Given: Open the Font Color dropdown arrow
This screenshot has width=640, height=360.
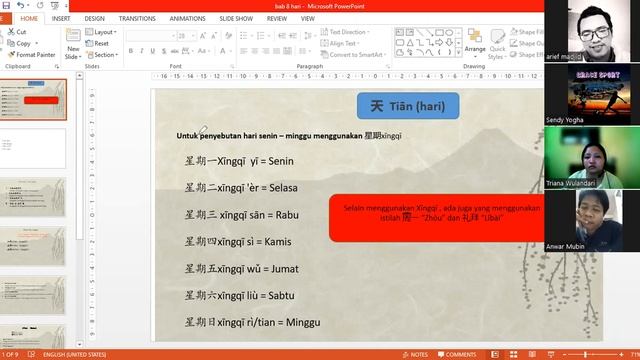Looking at the screenshot, I should pyautogui.click(x=231, y=51).
